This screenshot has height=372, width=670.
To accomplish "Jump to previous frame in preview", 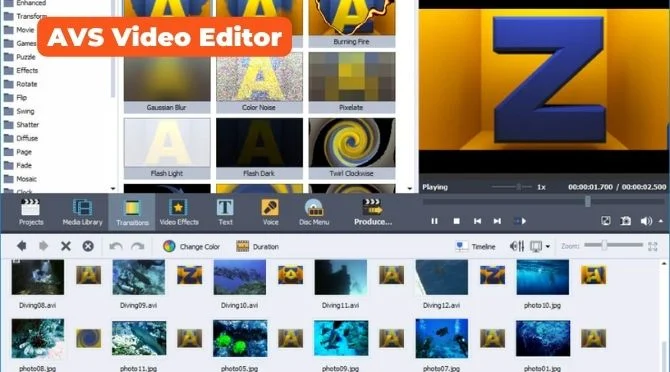I will coord(477,221).
